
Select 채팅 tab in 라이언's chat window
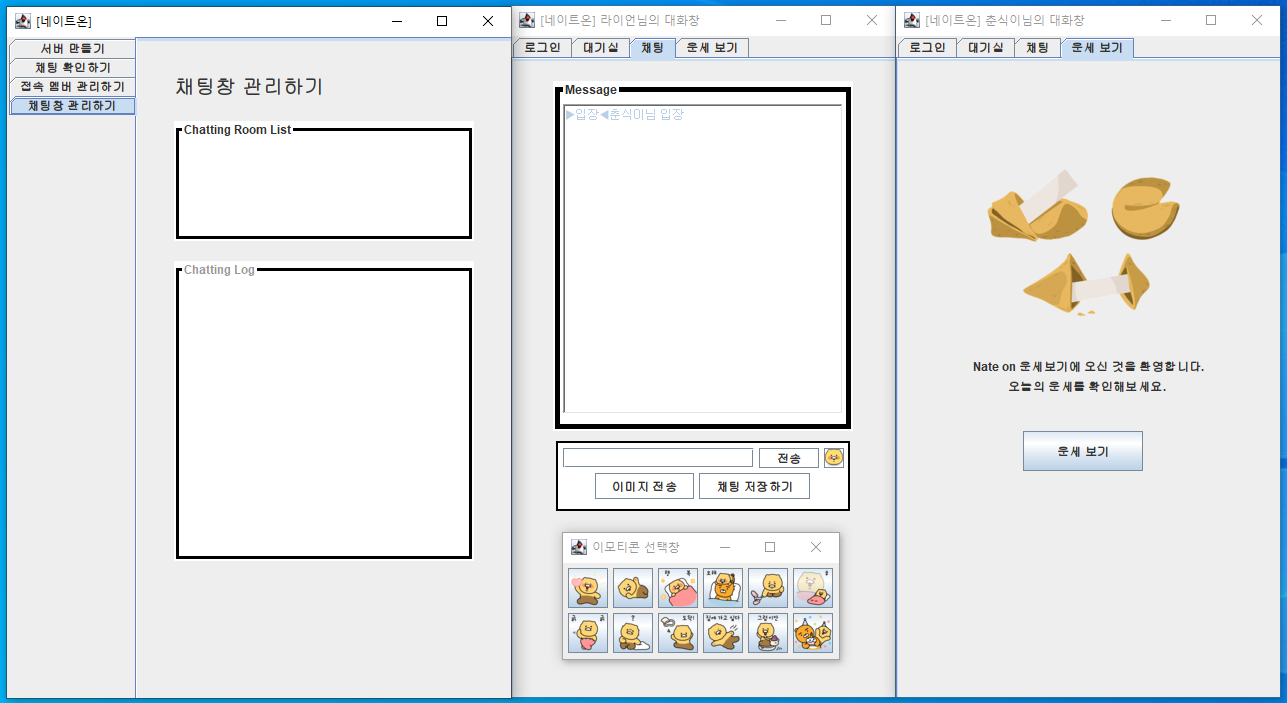point(653,47)
